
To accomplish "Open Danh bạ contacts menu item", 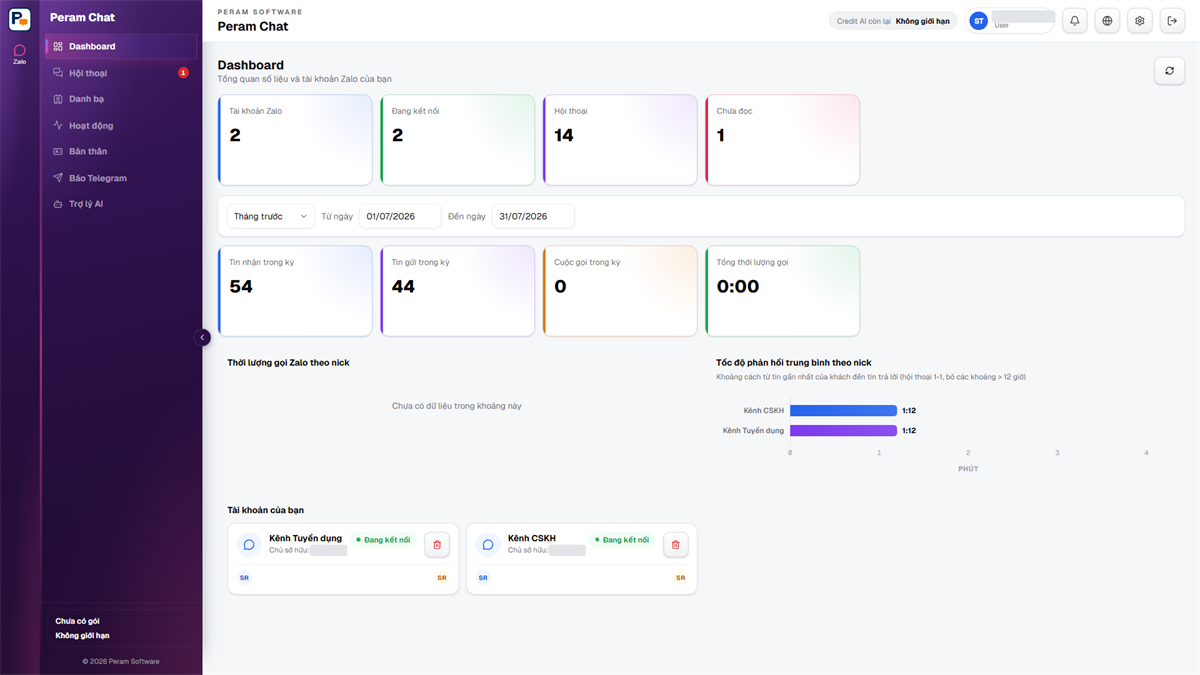I will [121, 99].
